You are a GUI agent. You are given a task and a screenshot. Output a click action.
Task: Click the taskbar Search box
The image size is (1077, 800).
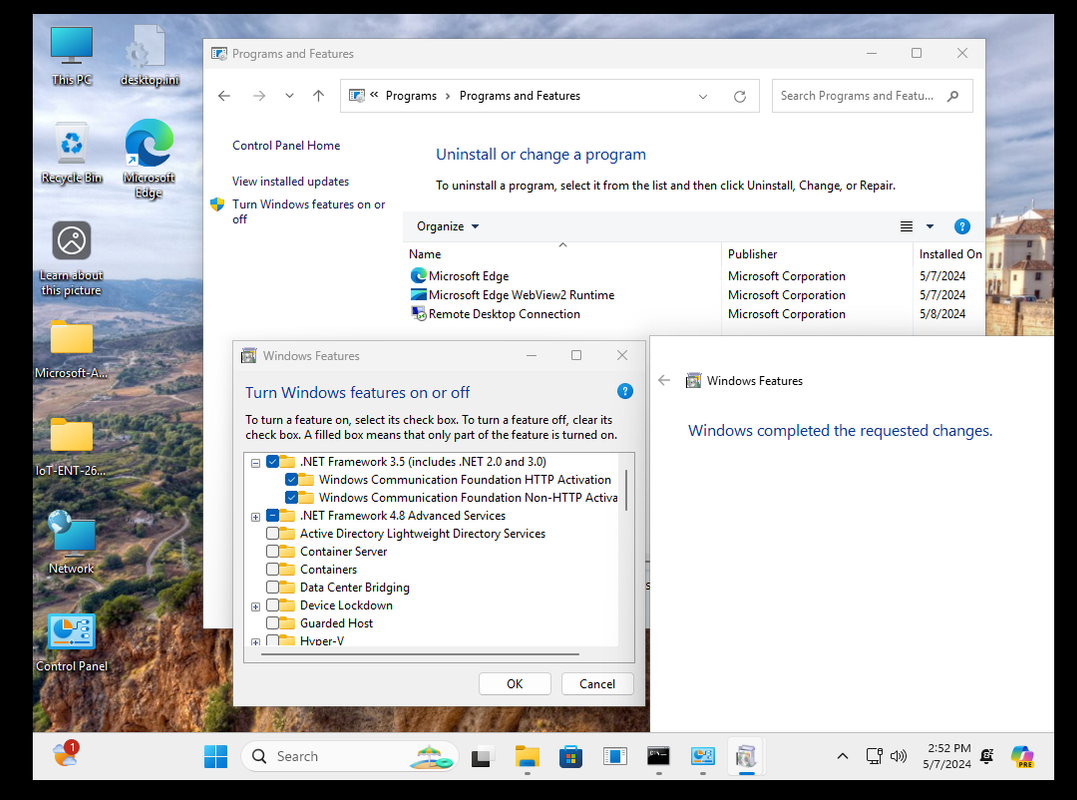point(349,756)
